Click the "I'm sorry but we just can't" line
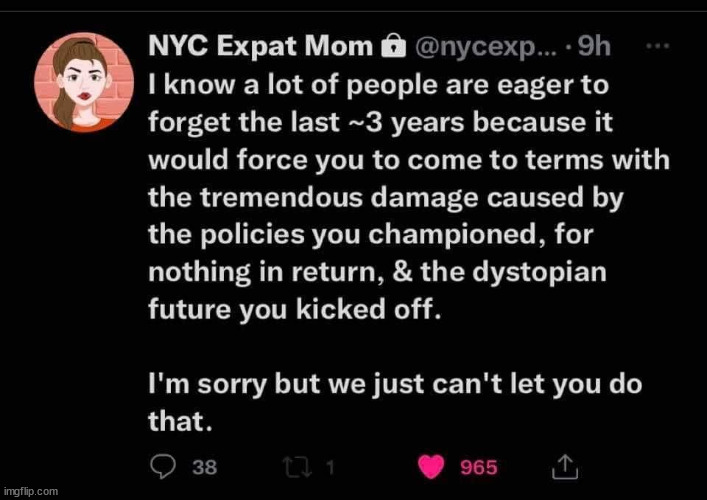707x500 pixels. [x=395, y=385]
